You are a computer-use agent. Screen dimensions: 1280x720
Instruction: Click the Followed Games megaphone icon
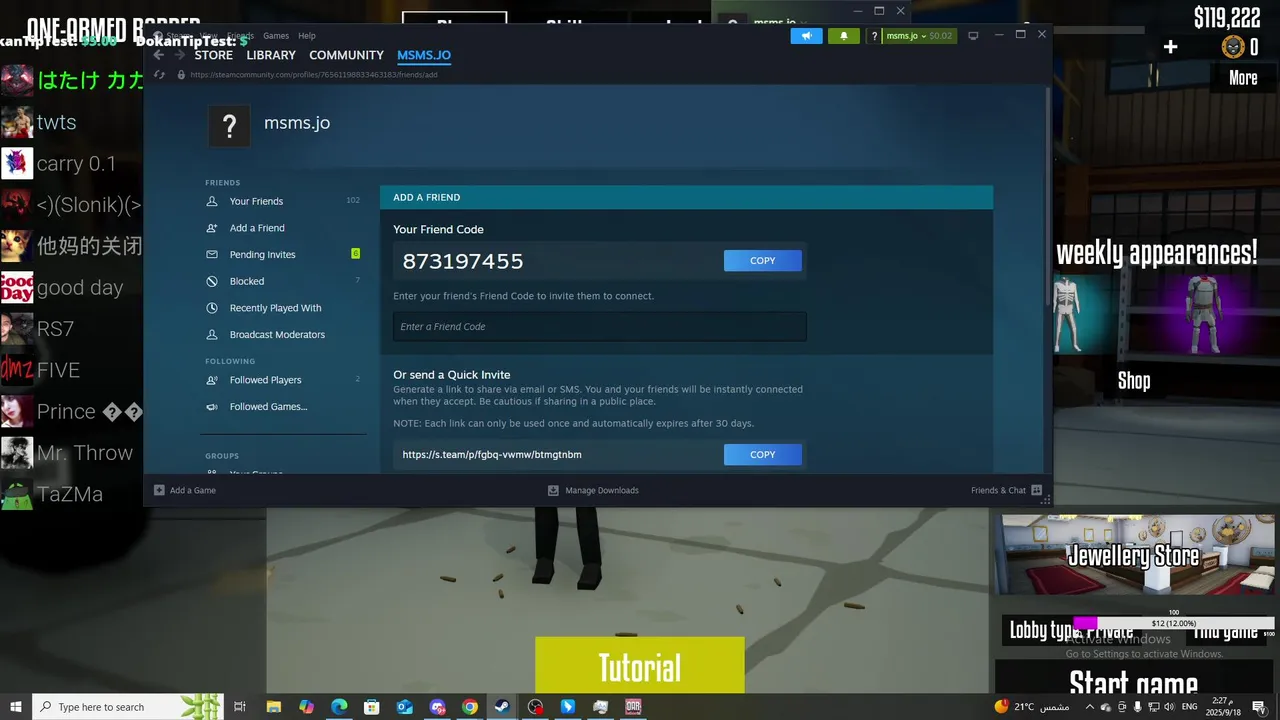pyautogui.click(x=212, y=407)
